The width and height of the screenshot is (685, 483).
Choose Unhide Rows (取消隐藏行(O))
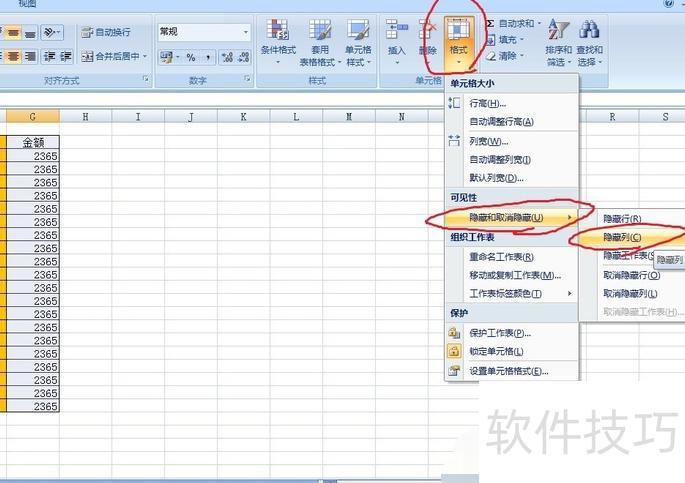[x=633, y=275]
